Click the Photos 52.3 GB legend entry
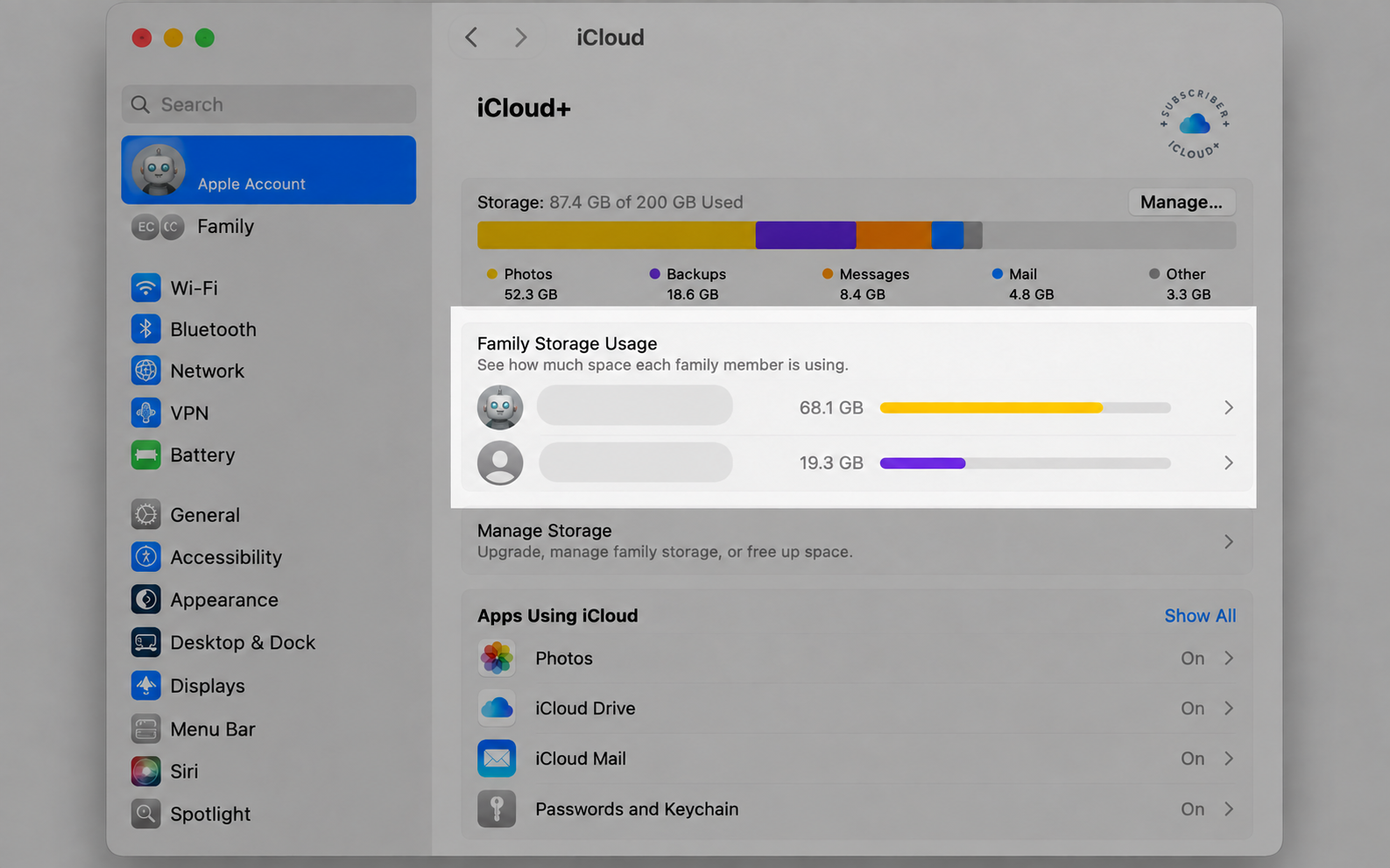Screen dimensions: 1390x868 [522, 284]
